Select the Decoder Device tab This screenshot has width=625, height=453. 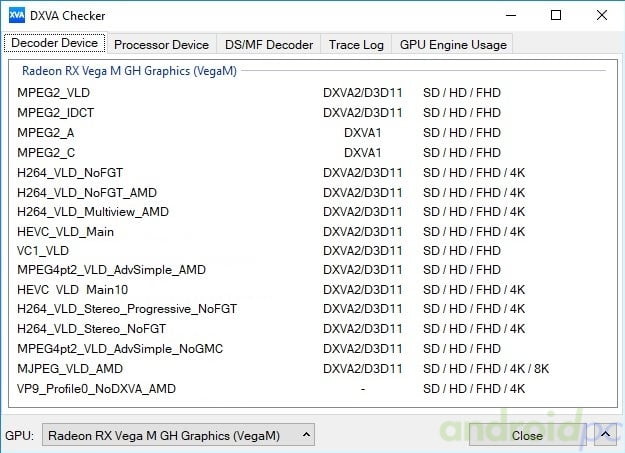pyautogui.click(x=54, y=43)
